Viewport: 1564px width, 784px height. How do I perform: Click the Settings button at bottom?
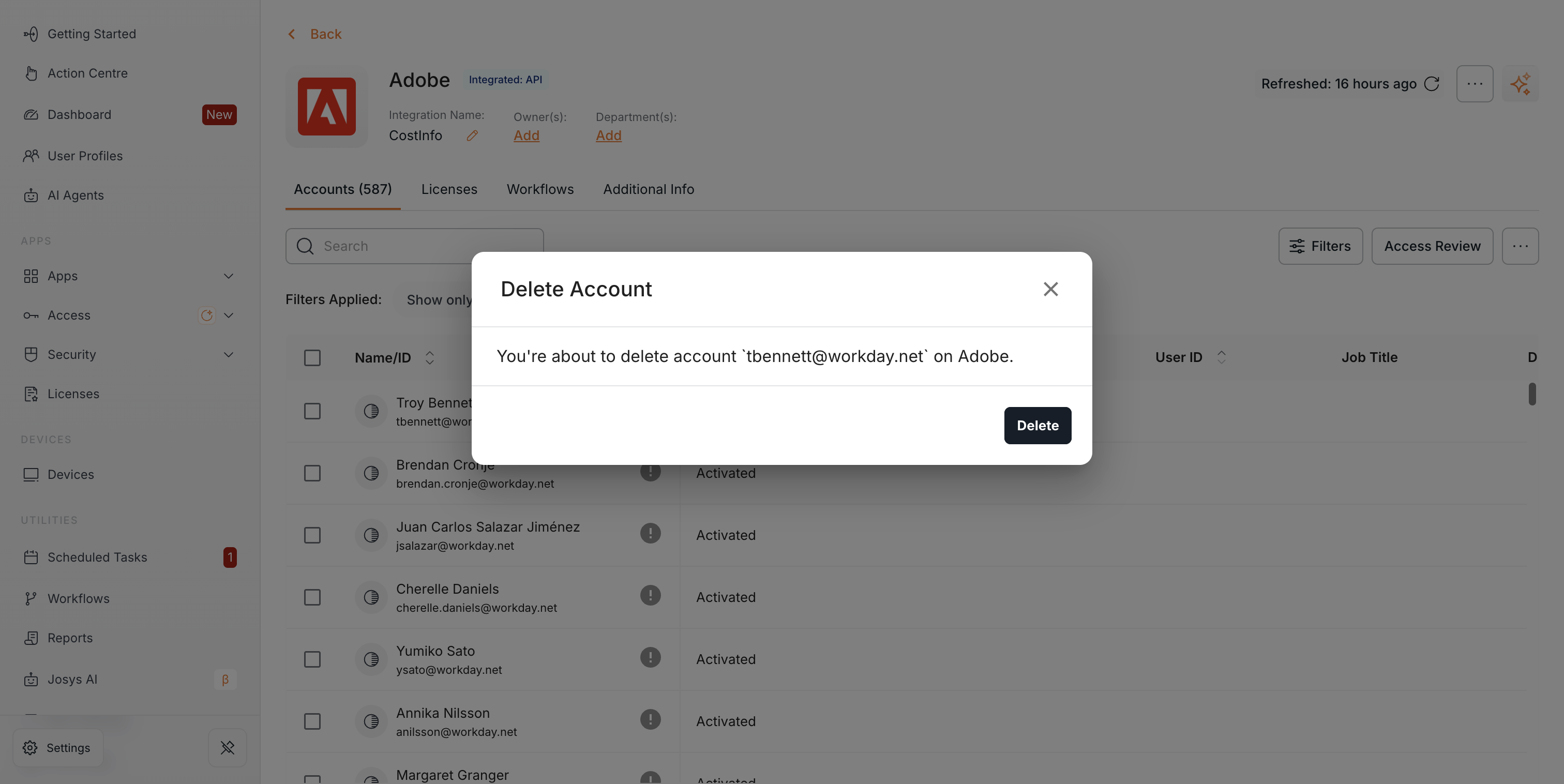[58, 748]
